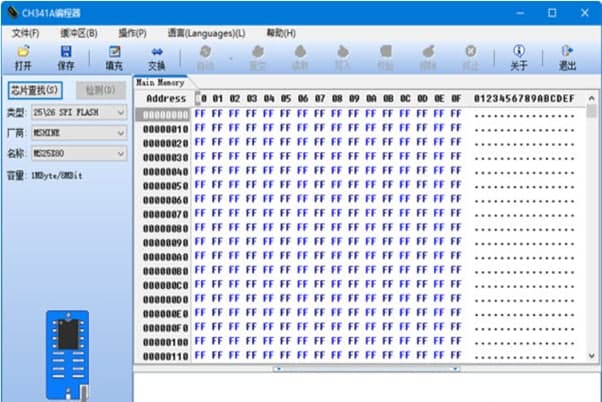Click the 0F column header in hex view
Screen dimensions: 602x402
[x=456, y=99]
